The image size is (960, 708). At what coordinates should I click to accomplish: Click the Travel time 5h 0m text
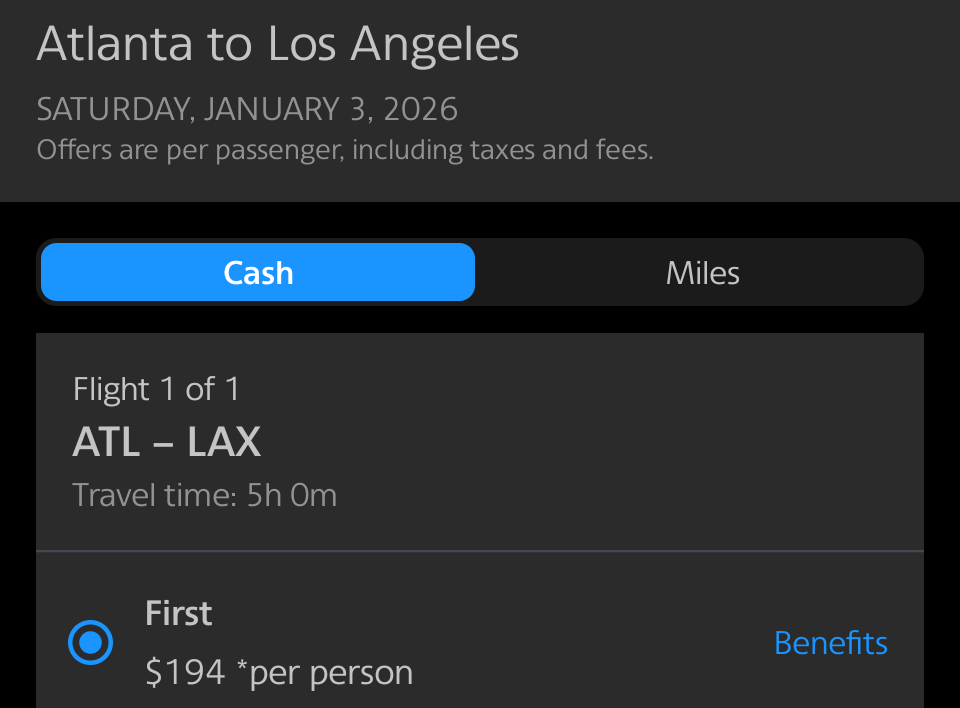204,494
